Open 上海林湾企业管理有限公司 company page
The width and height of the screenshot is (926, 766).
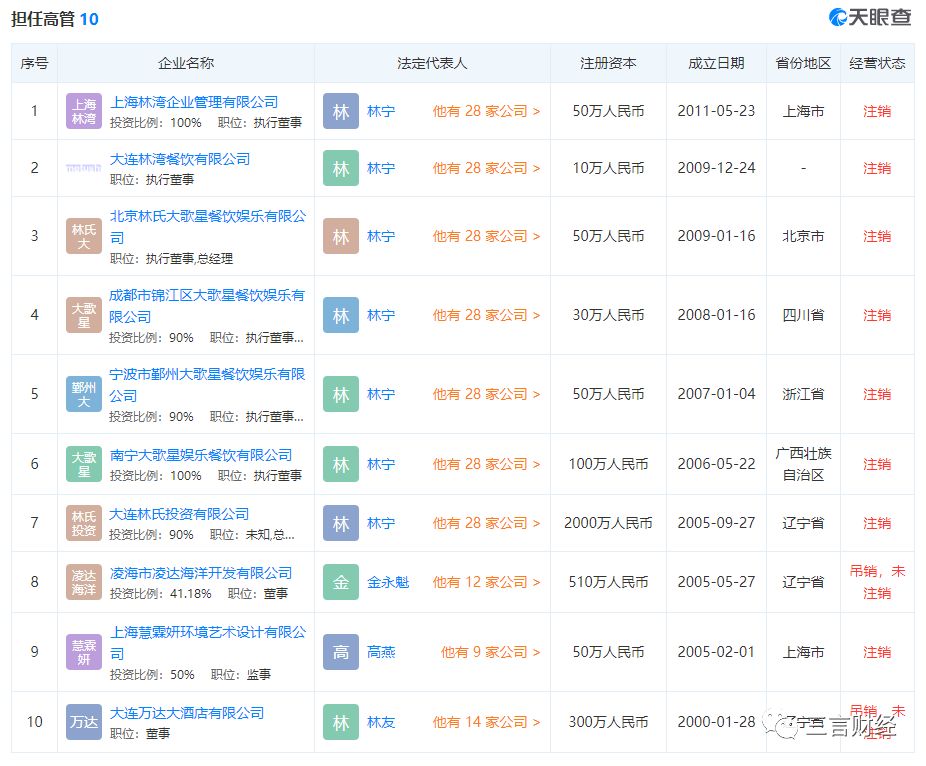pos(194,102)
